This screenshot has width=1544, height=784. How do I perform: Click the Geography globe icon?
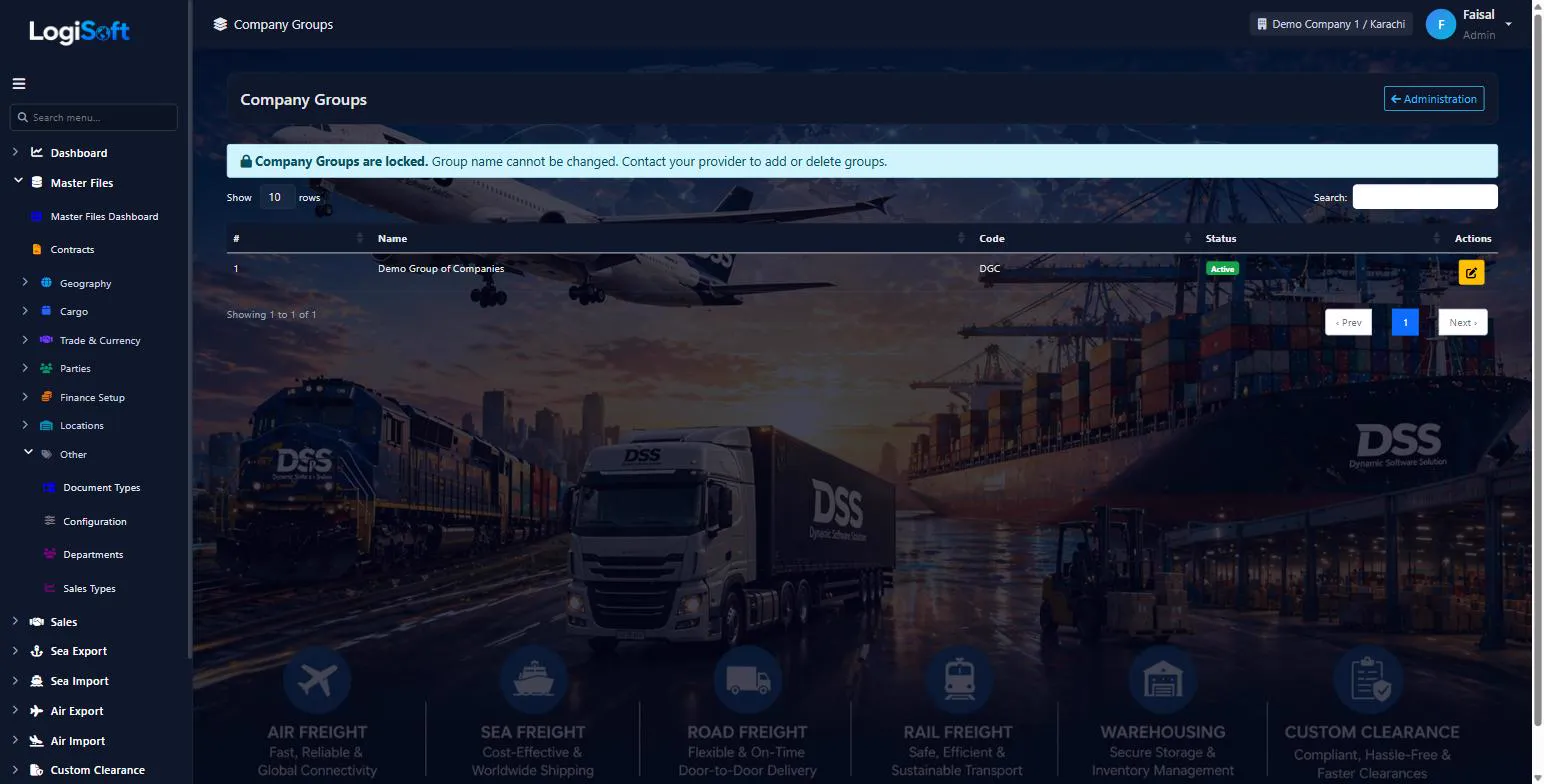click(46, 283)
